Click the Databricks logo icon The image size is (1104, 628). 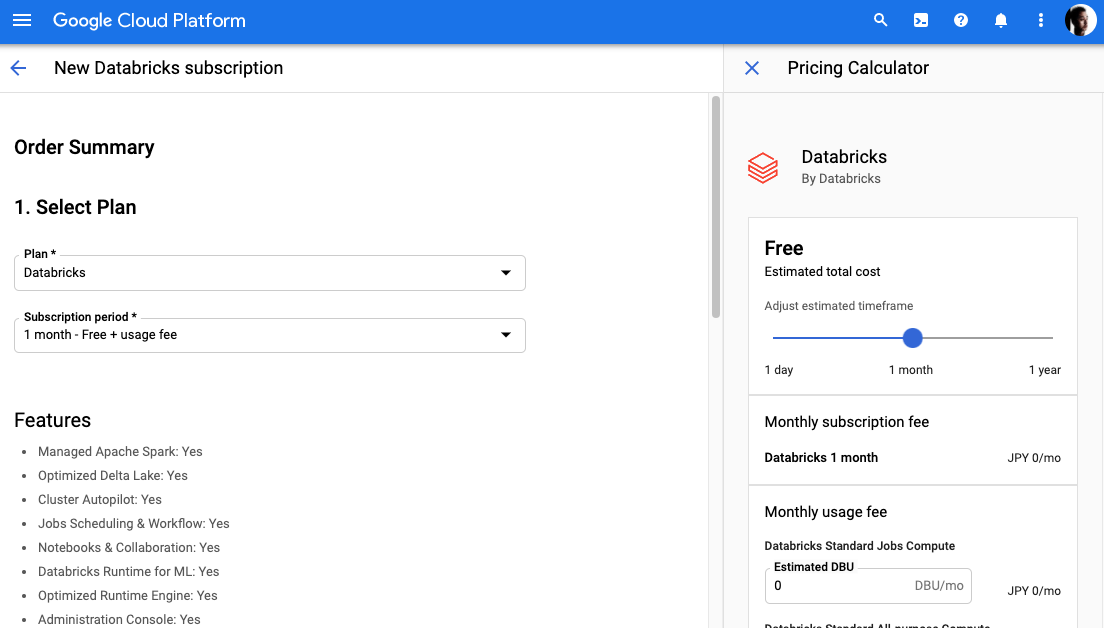[763, 168]
